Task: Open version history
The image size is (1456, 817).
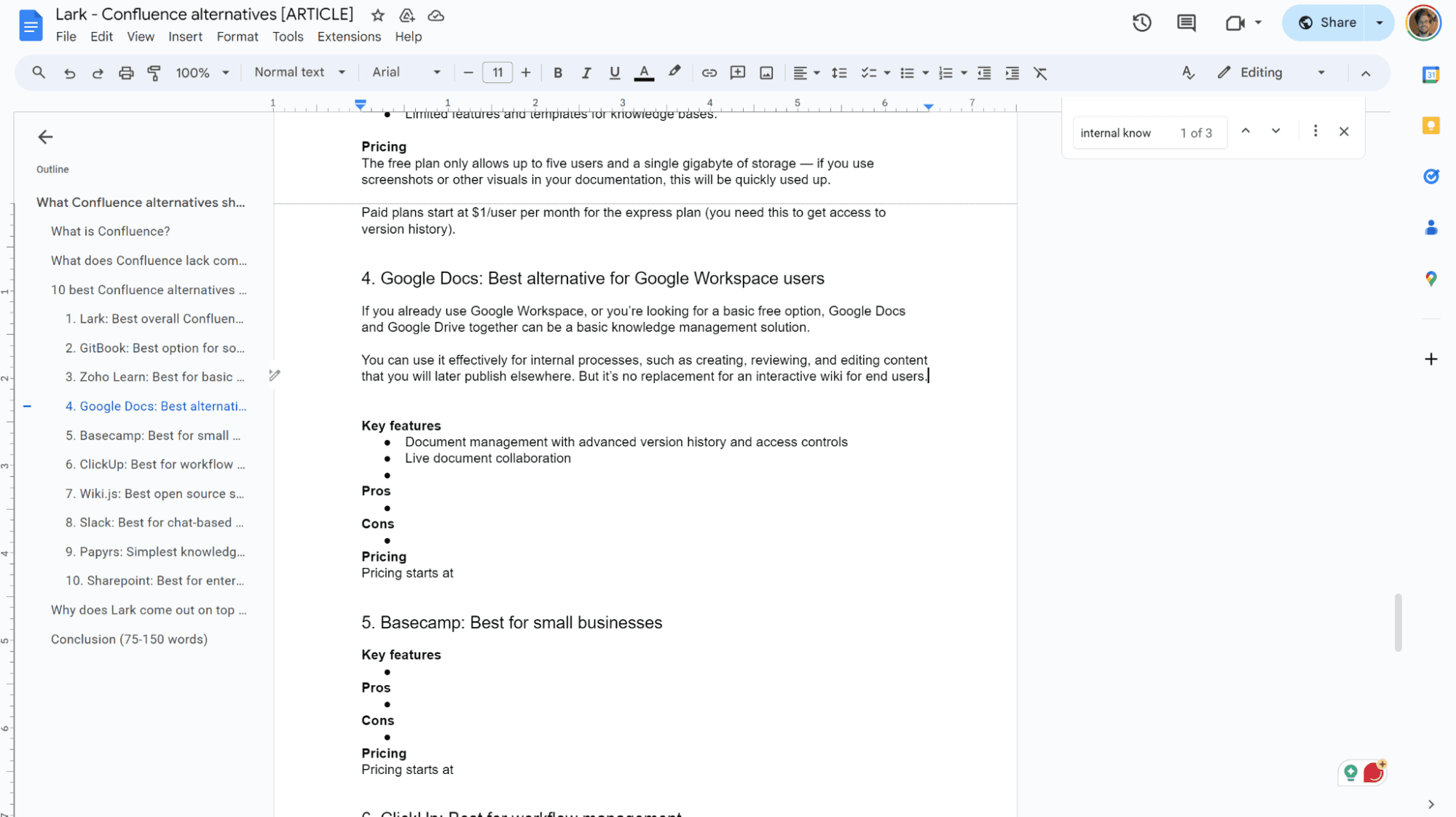Action: click(x=1141, y=23)
